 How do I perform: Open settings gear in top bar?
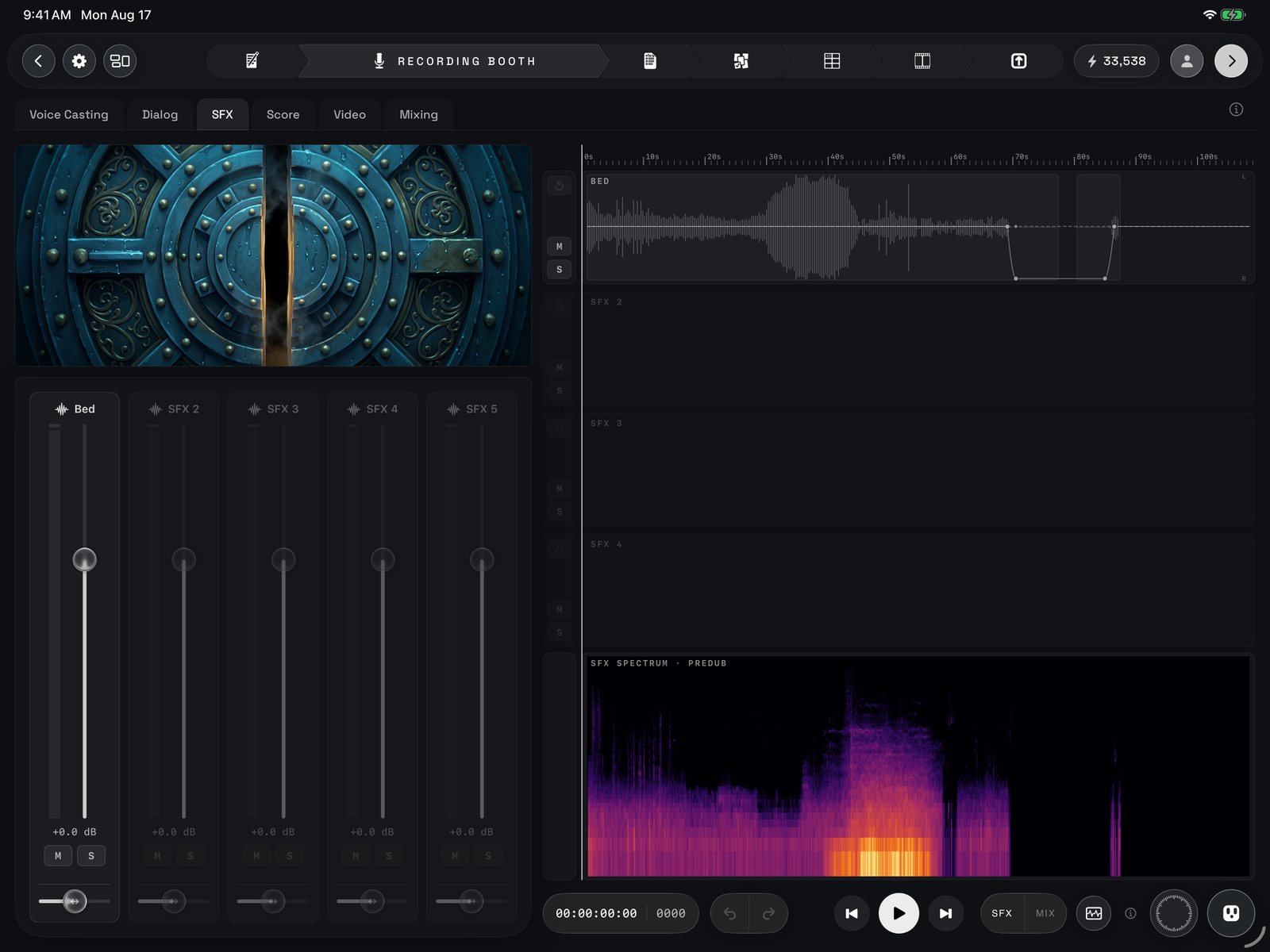coord(79,61)
